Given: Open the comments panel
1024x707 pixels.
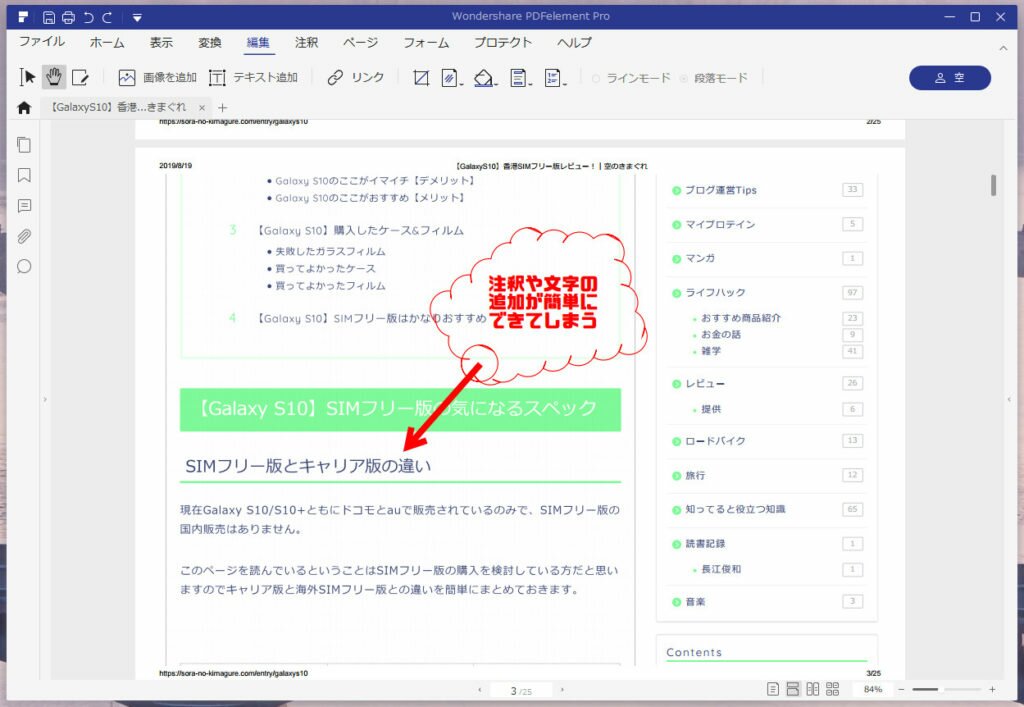Looking at the screenshot, I should [x=24, y=206].
